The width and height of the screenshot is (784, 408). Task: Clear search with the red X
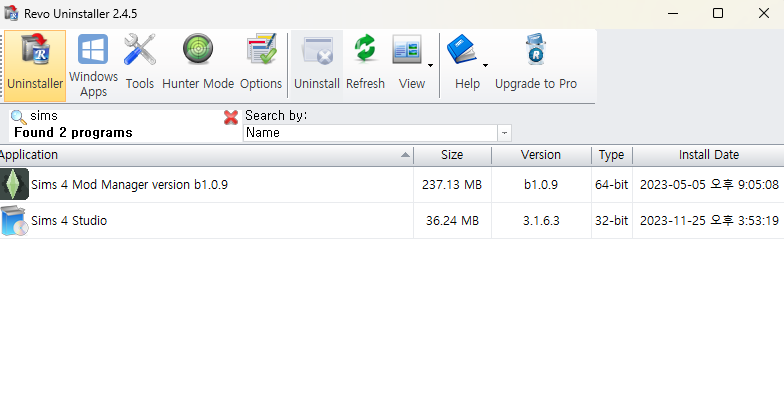coord(231,117)
